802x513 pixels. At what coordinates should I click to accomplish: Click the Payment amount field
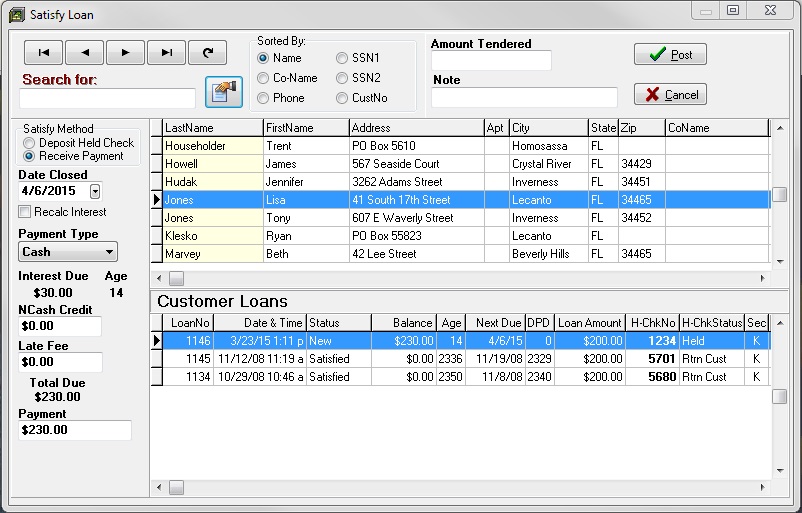[x=75, y=430]
